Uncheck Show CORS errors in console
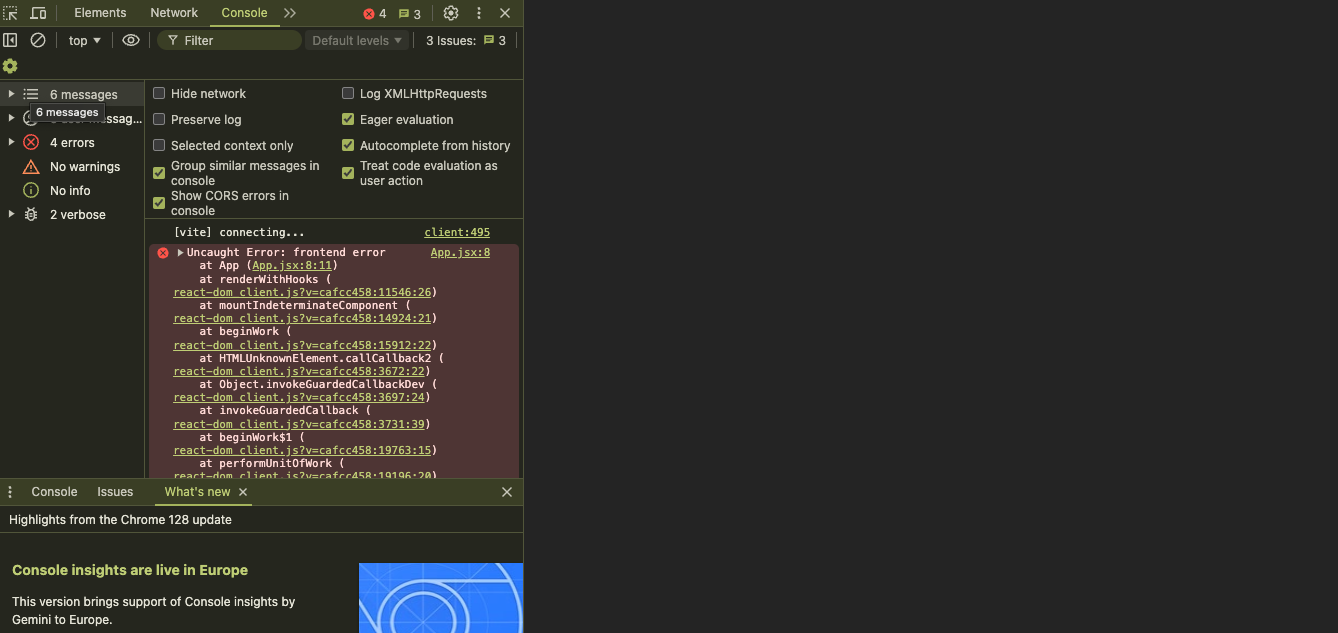The width and height of the screenshot is (1338, 633). point(159,203)
